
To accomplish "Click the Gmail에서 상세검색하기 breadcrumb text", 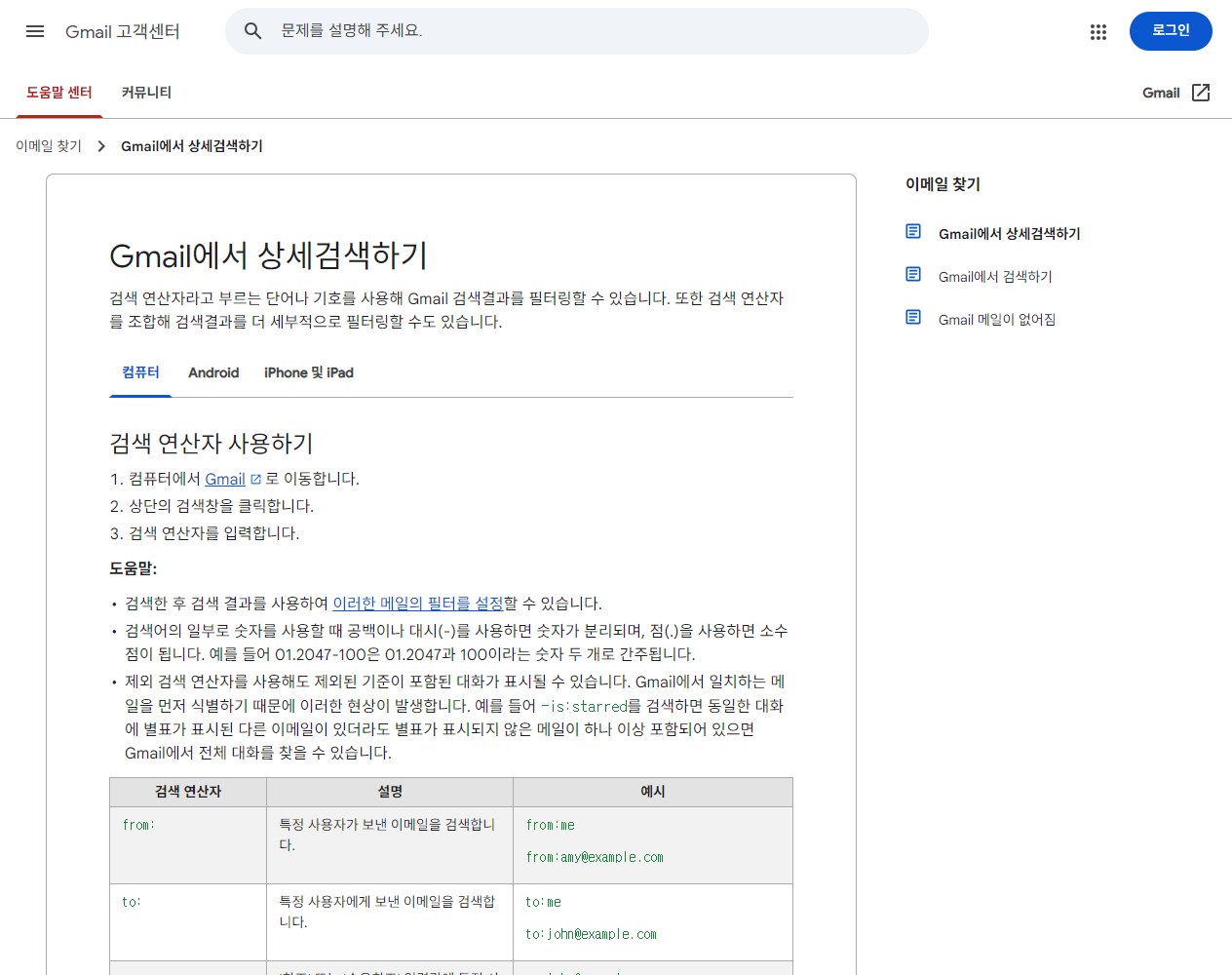I will coord(192,146).
